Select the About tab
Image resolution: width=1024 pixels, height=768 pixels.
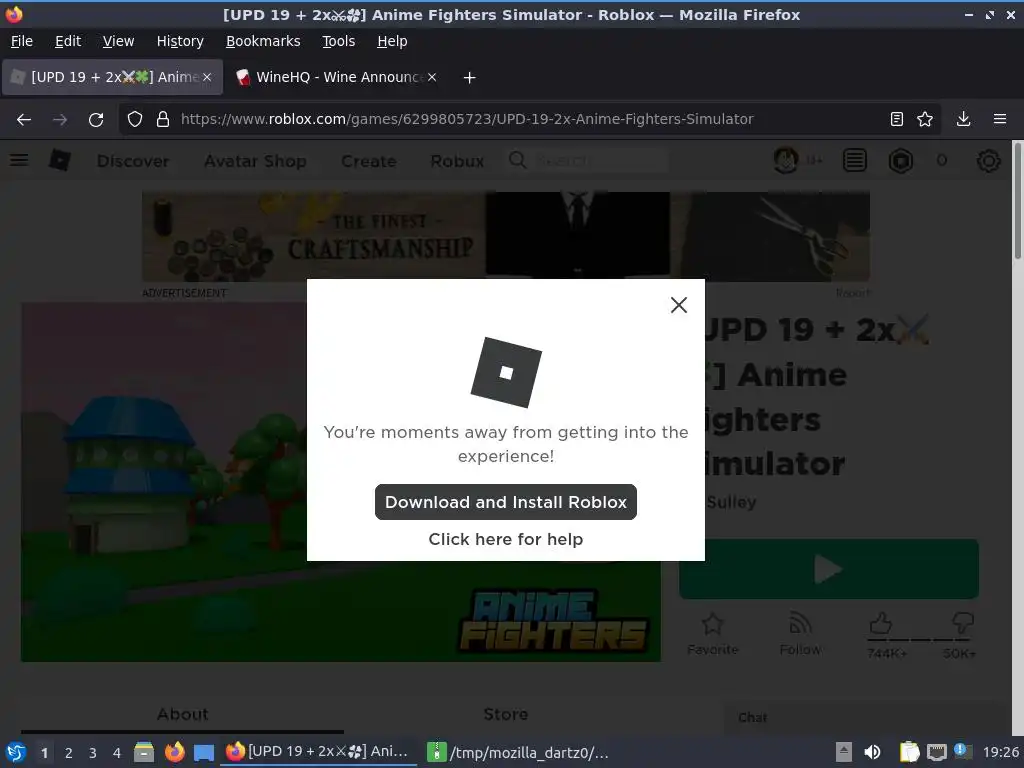(182, 714)
